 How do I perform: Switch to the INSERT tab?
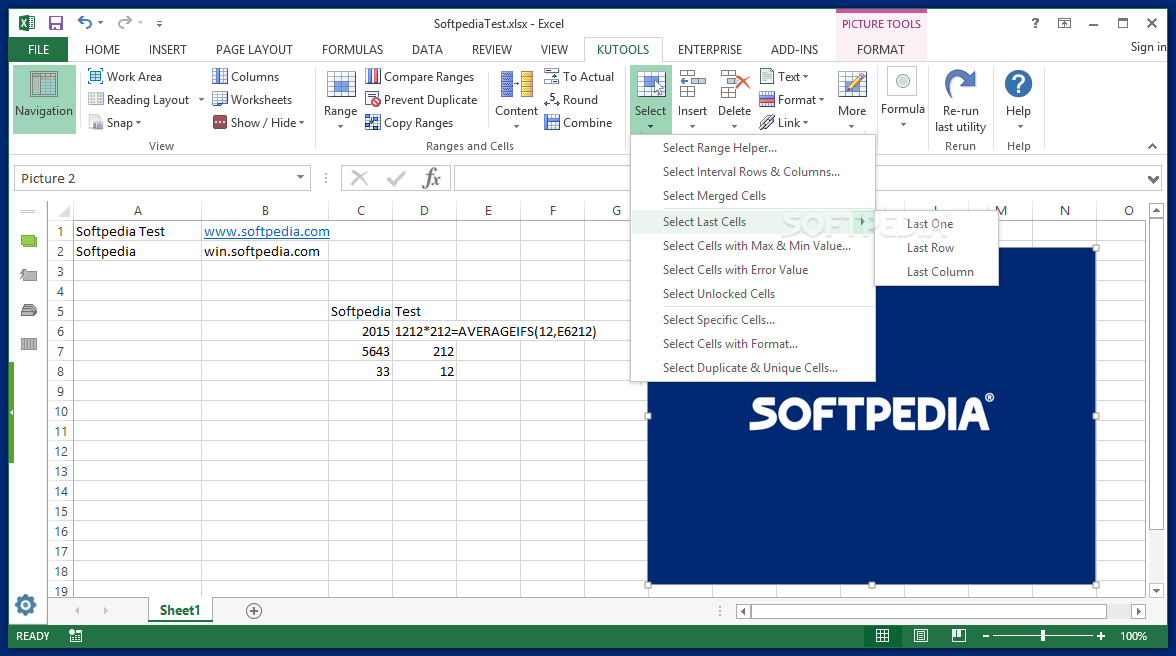[167, 49]
